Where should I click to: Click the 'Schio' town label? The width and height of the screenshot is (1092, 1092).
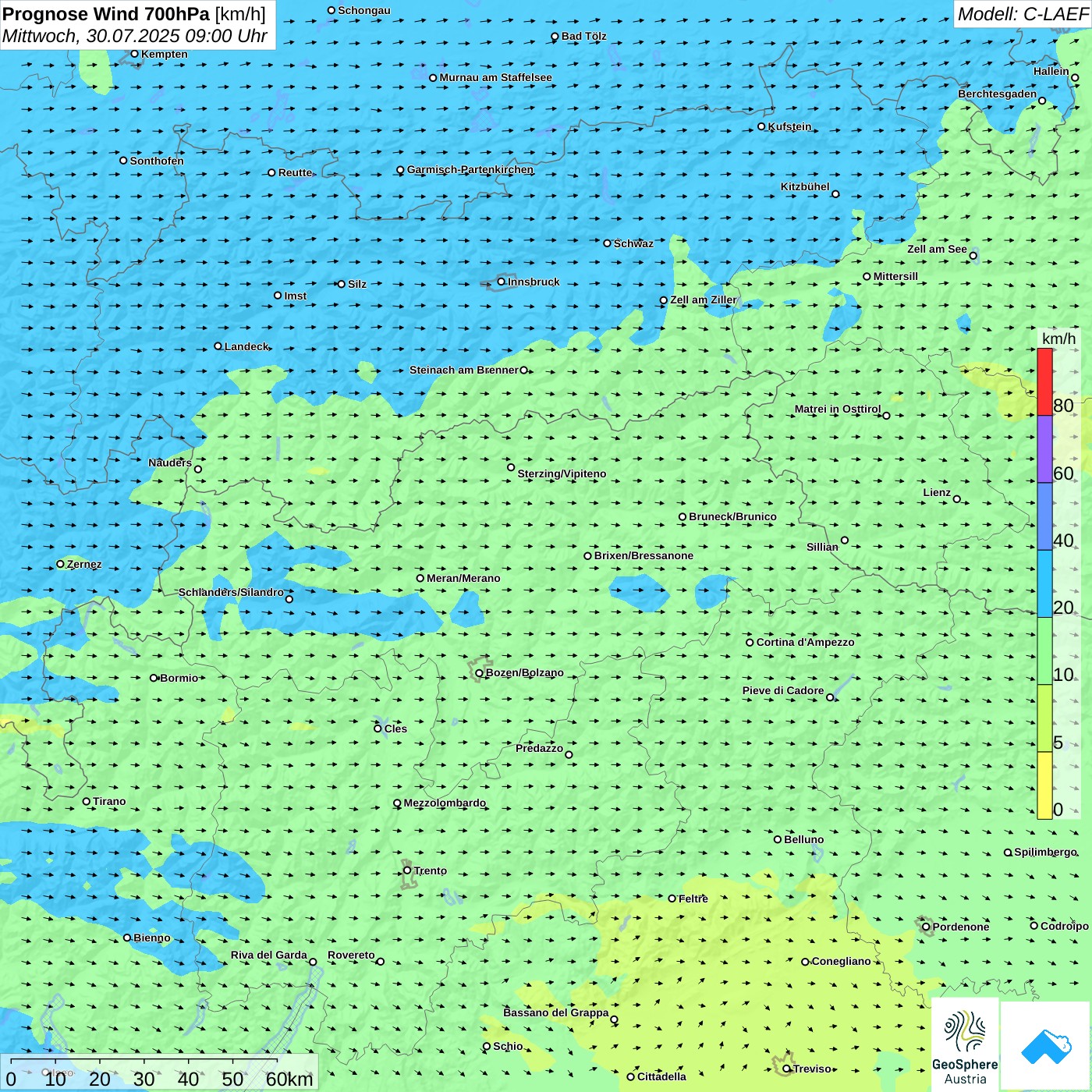(508, 1046)
